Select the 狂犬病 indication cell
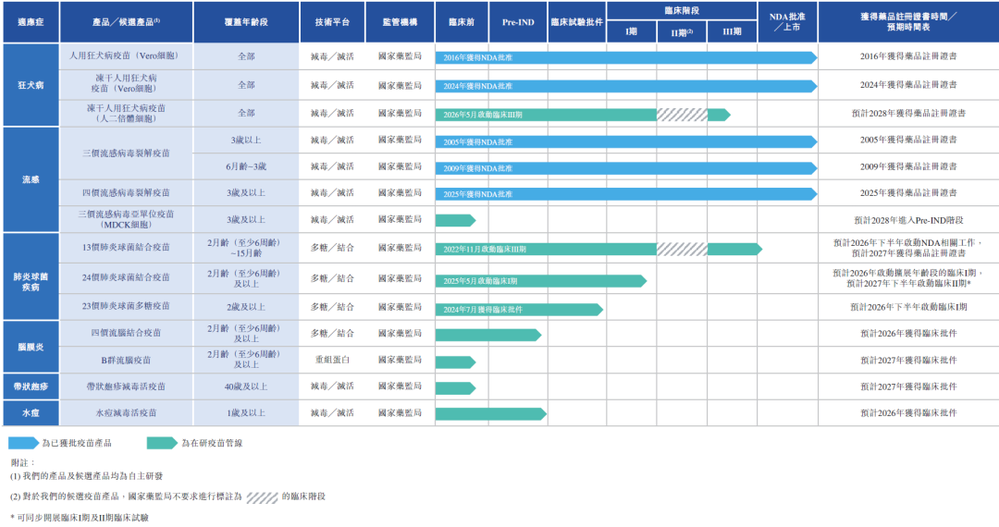Viewport: 999px width, 527px height. (x=31, y=85)
